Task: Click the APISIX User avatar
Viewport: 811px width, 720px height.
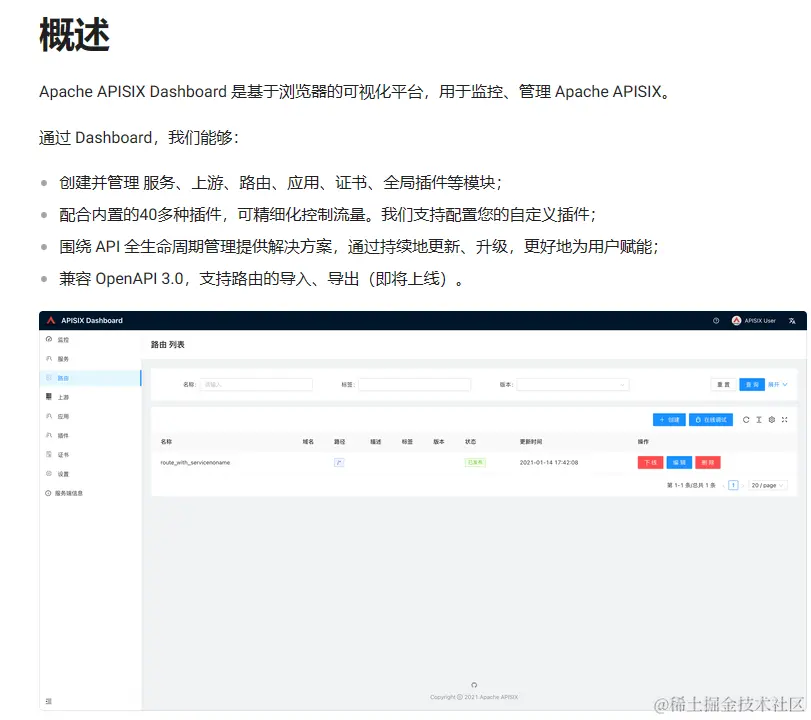Action: click(737, 321)
